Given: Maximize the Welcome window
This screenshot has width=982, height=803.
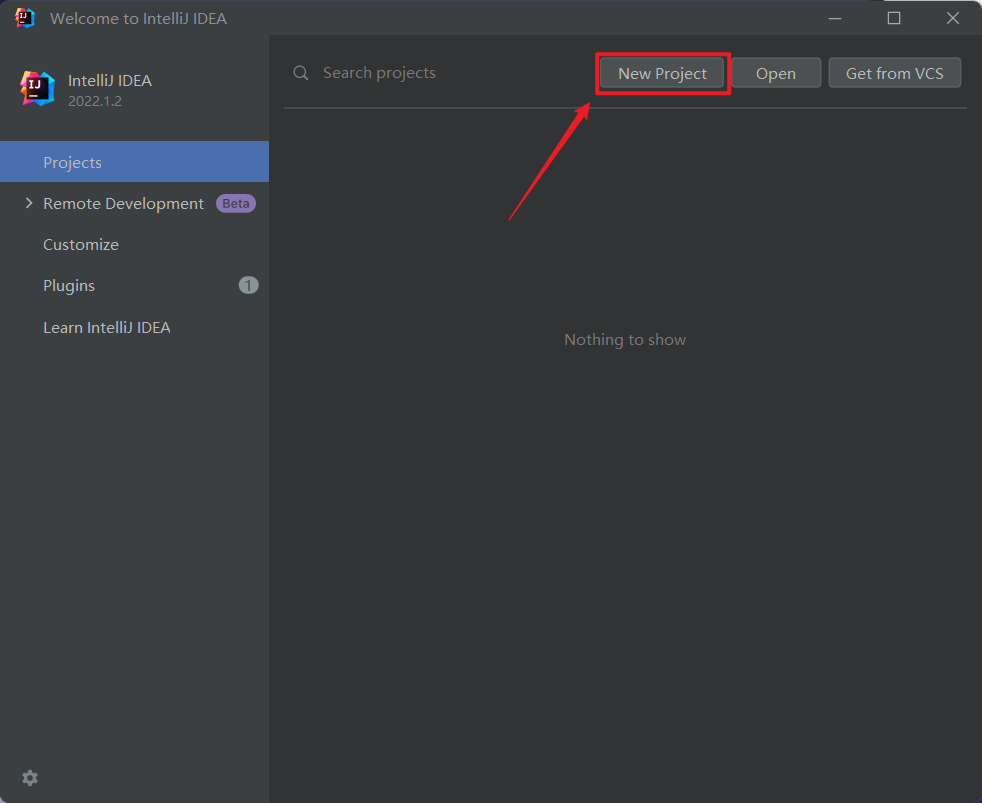Looking at the screenshot, I should [x=894, y=18].
